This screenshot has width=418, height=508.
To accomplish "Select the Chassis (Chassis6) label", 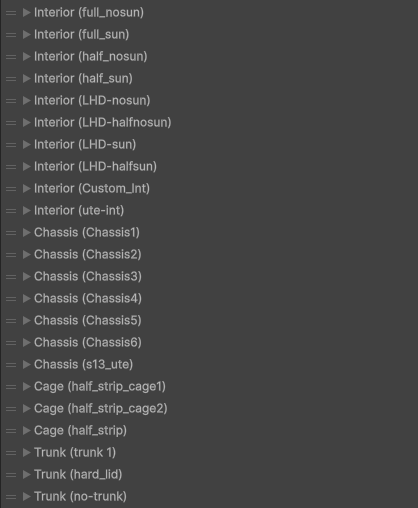I will pos(88,343).
